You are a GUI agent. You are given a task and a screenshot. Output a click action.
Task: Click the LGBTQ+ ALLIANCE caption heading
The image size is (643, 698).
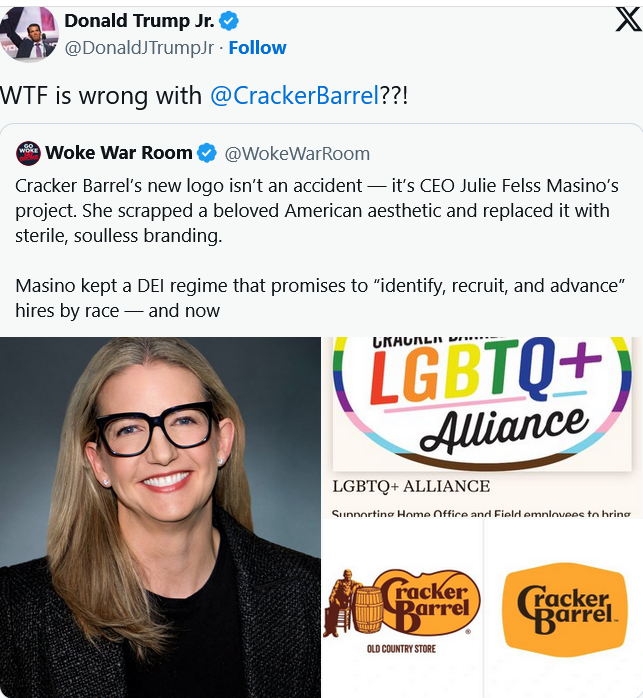pos(411,486)
